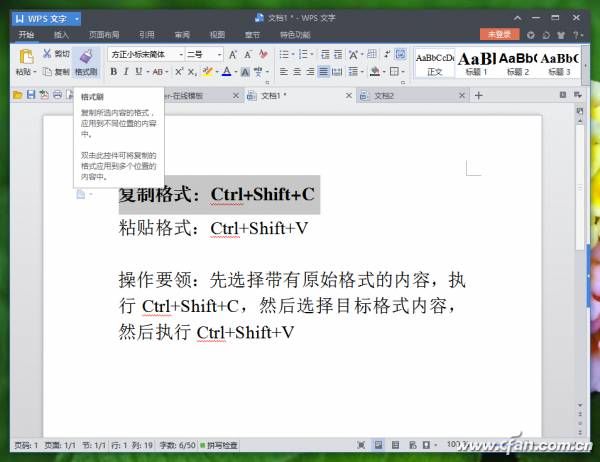Decrease font size with the smaller A icon
Screen dimensions: 600x462
248,55
